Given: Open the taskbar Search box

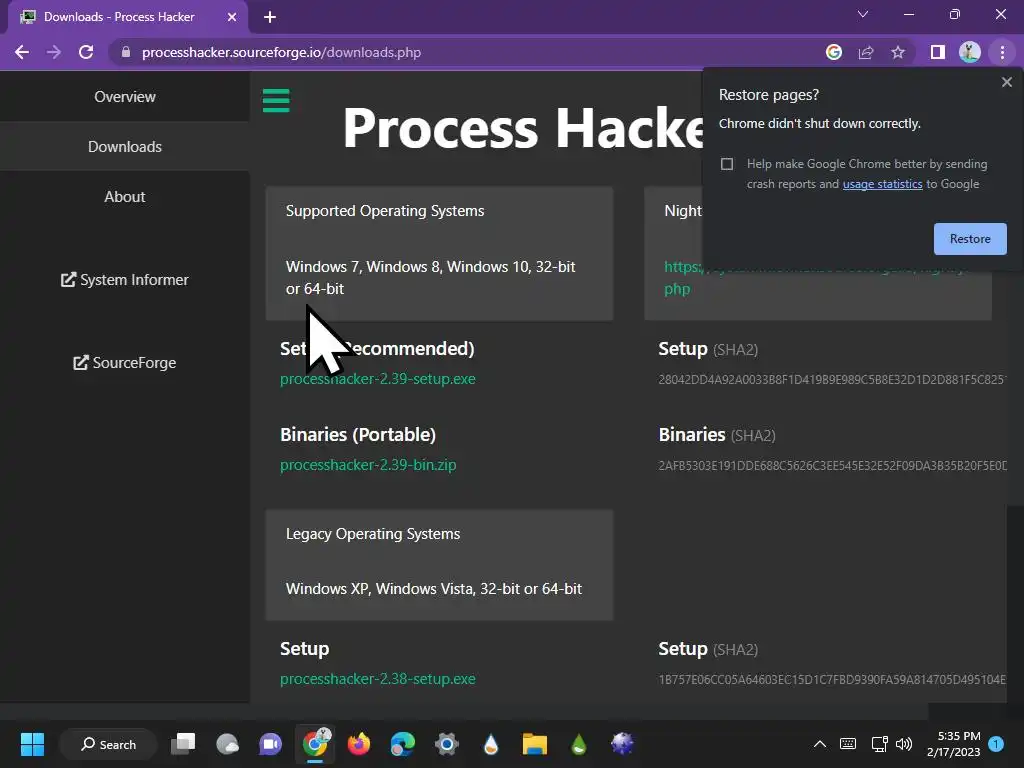Looking at the screenshot, I should (x=108, y=744).
